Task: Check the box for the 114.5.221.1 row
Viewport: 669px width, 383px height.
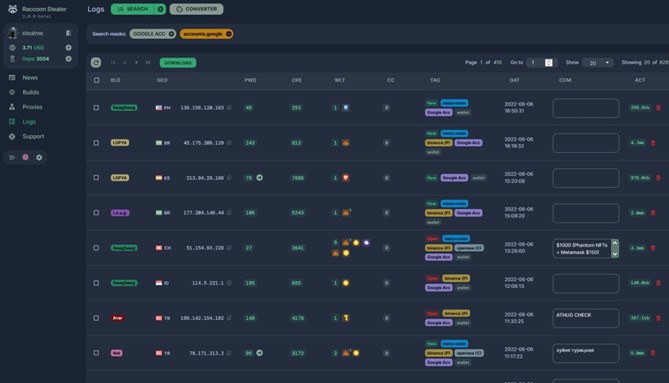Action: point(96,283)
